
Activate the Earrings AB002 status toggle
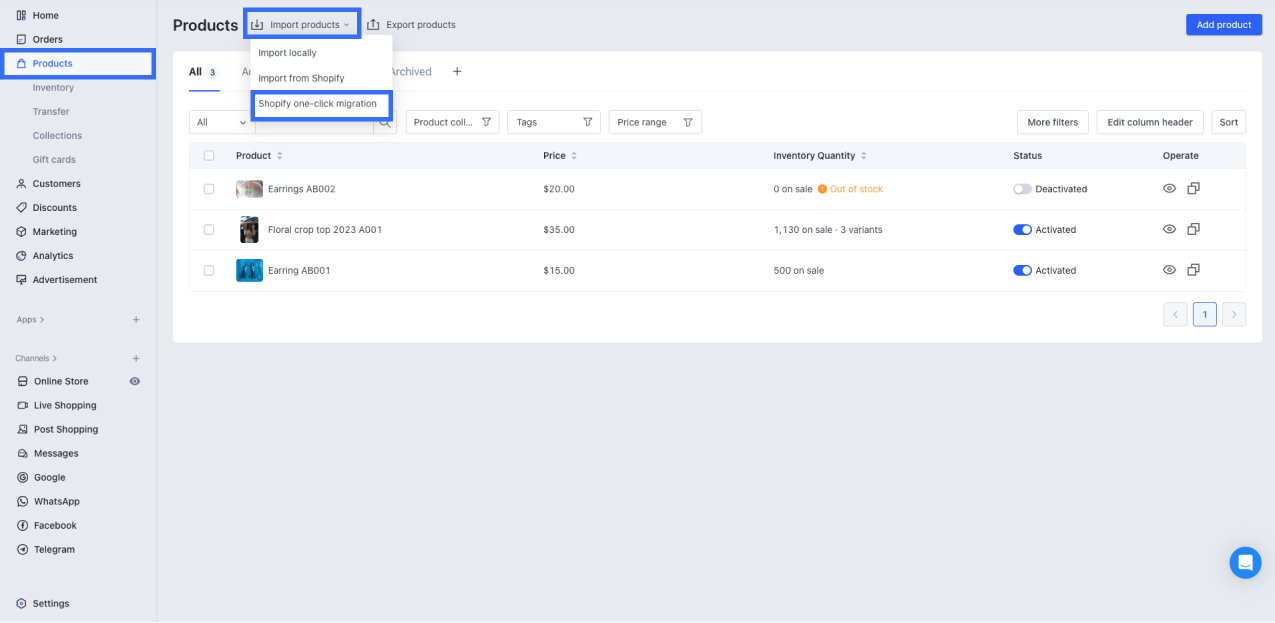click(x=1022, y=189)
